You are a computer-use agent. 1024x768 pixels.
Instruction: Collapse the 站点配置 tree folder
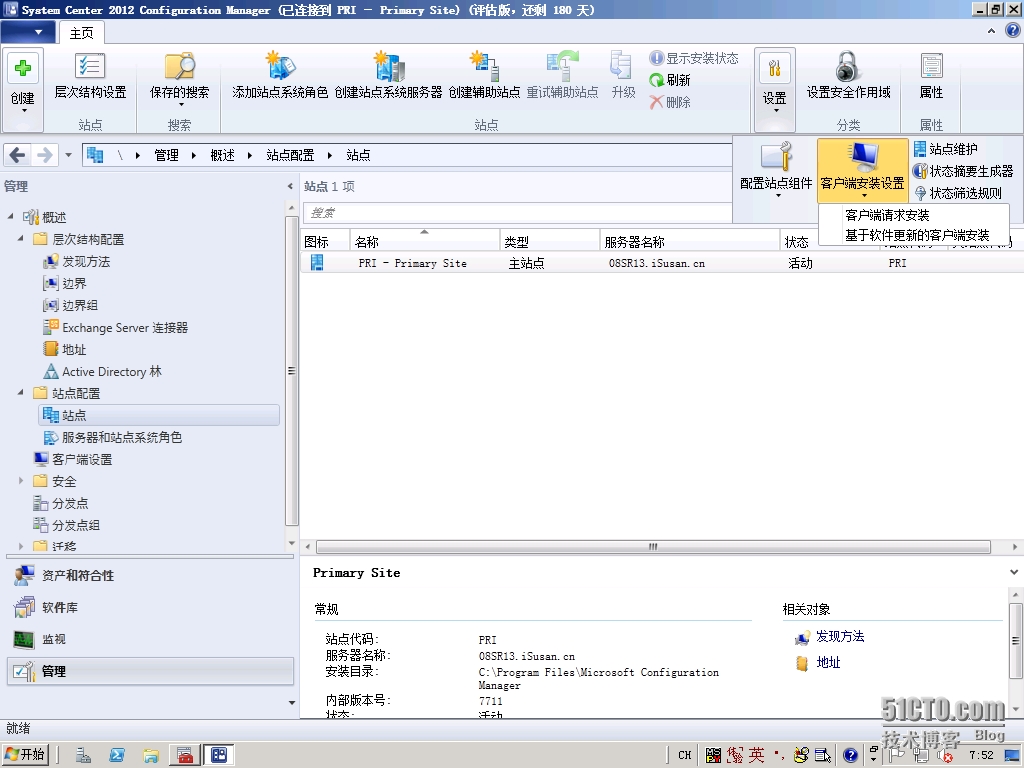21,392
